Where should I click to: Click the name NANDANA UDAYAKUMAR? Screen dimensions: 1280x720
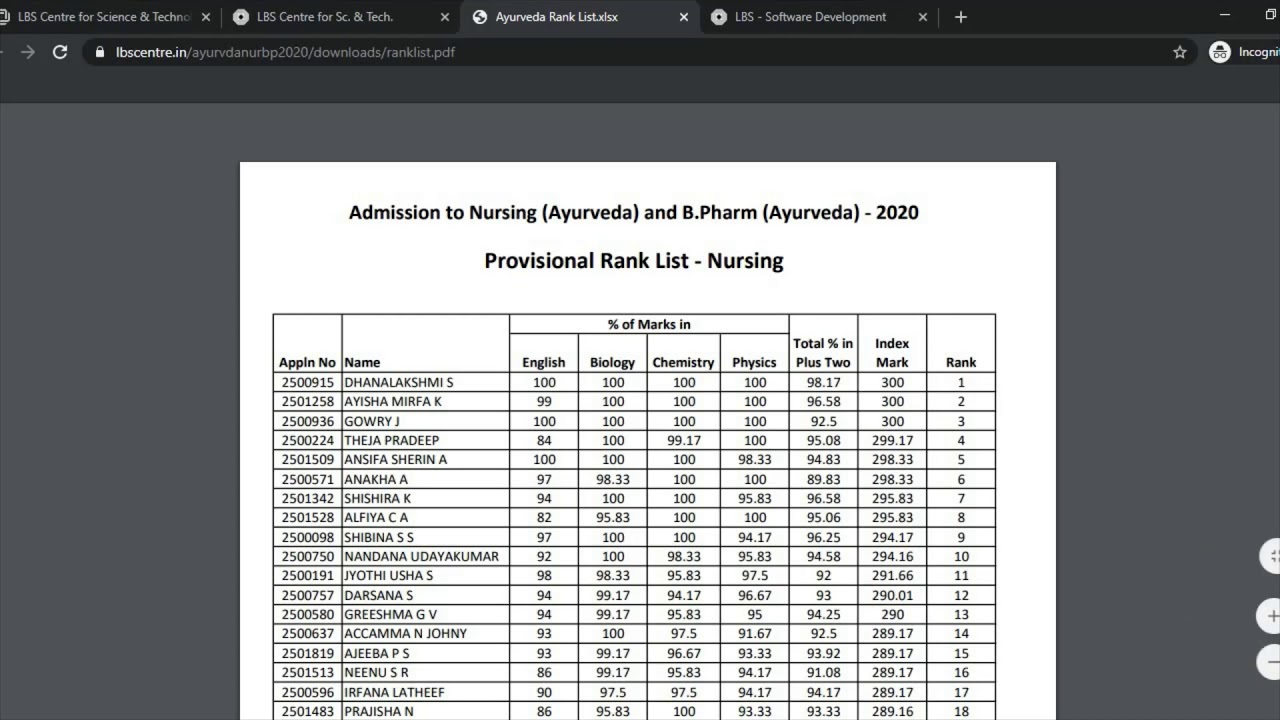[x=421, y=556]
